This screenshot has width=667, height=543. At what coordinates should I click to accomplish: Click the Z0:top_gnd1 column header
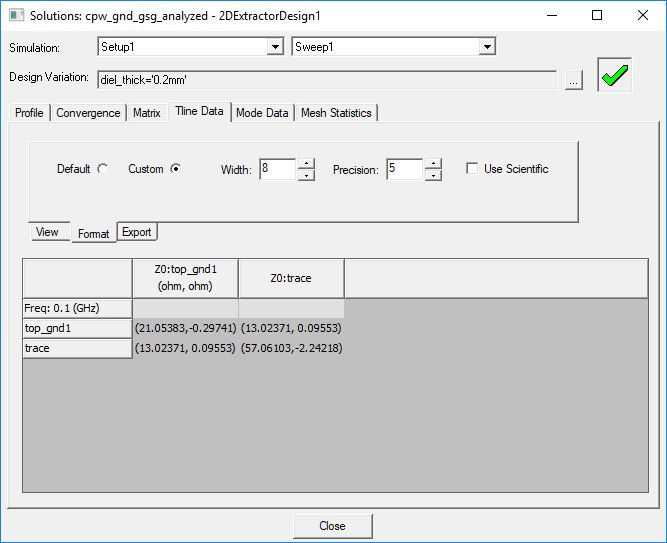click(185, 278)
